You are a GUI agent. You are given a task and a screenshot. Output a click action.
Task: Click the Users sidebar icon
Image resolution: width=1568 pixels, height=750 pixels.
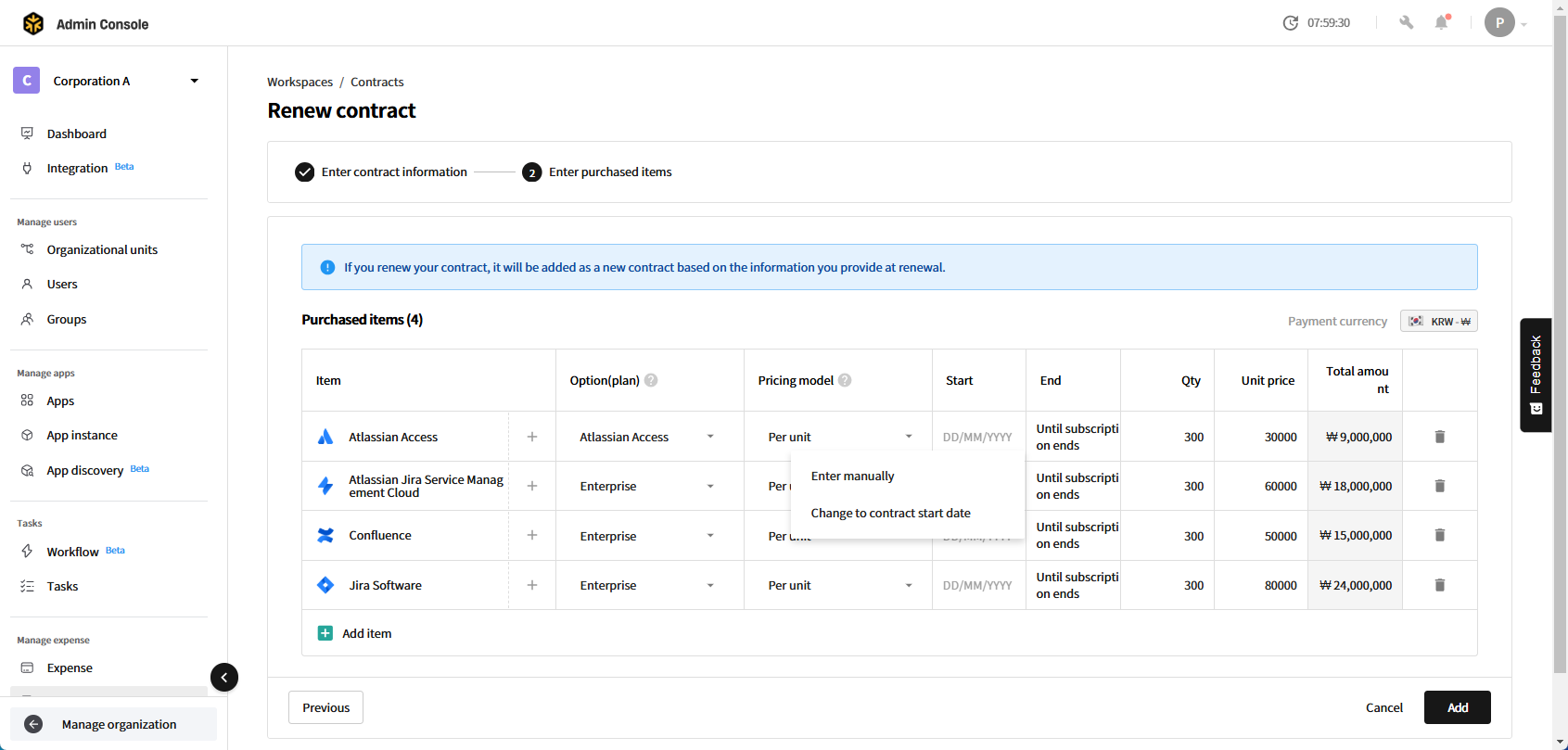[27, 284]
